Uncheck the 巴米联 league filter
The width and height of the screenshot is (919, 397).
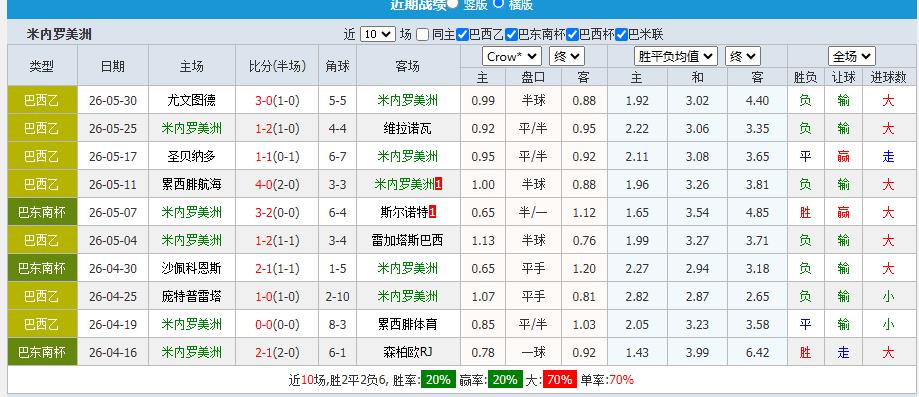pyautogui.click(x=621, y=35)
